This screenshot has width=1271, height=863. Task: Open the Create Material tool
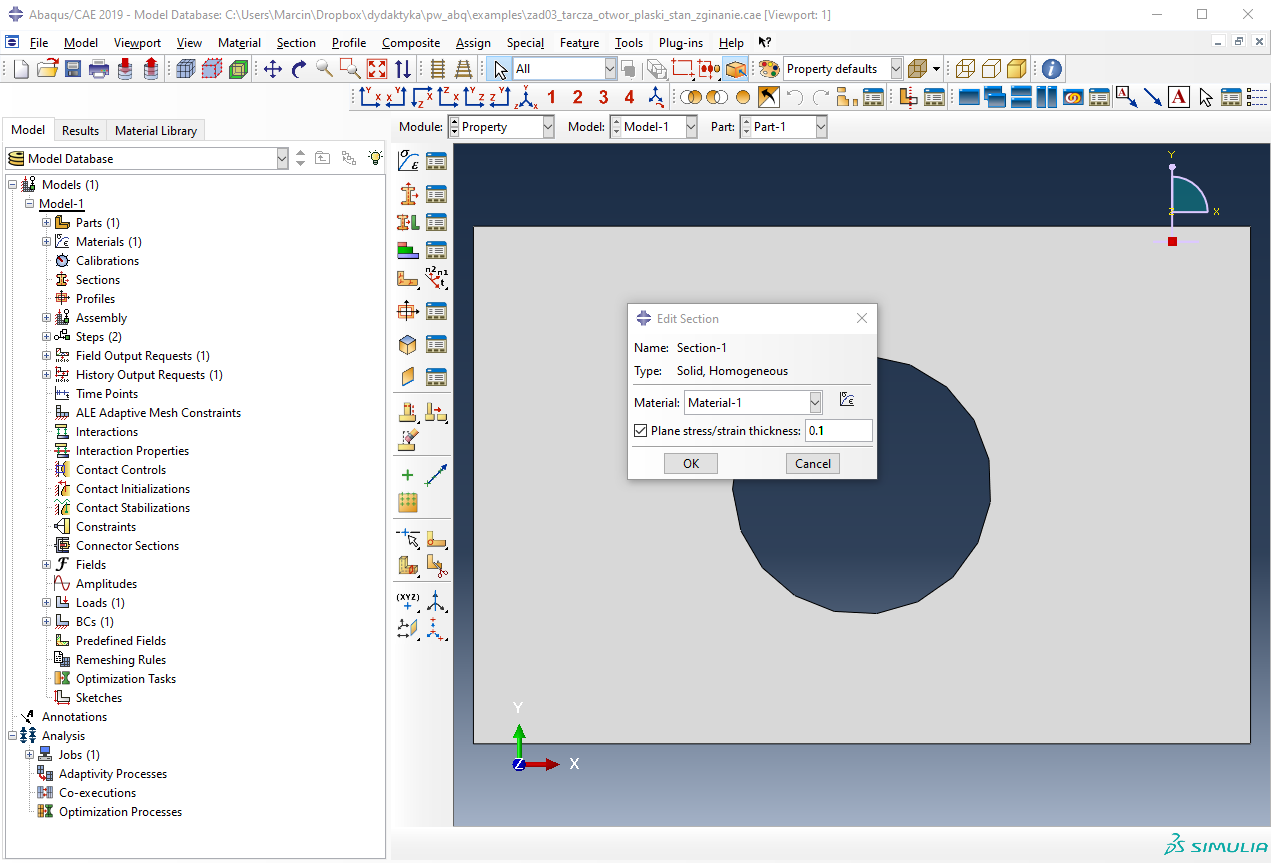pos(408,161)
